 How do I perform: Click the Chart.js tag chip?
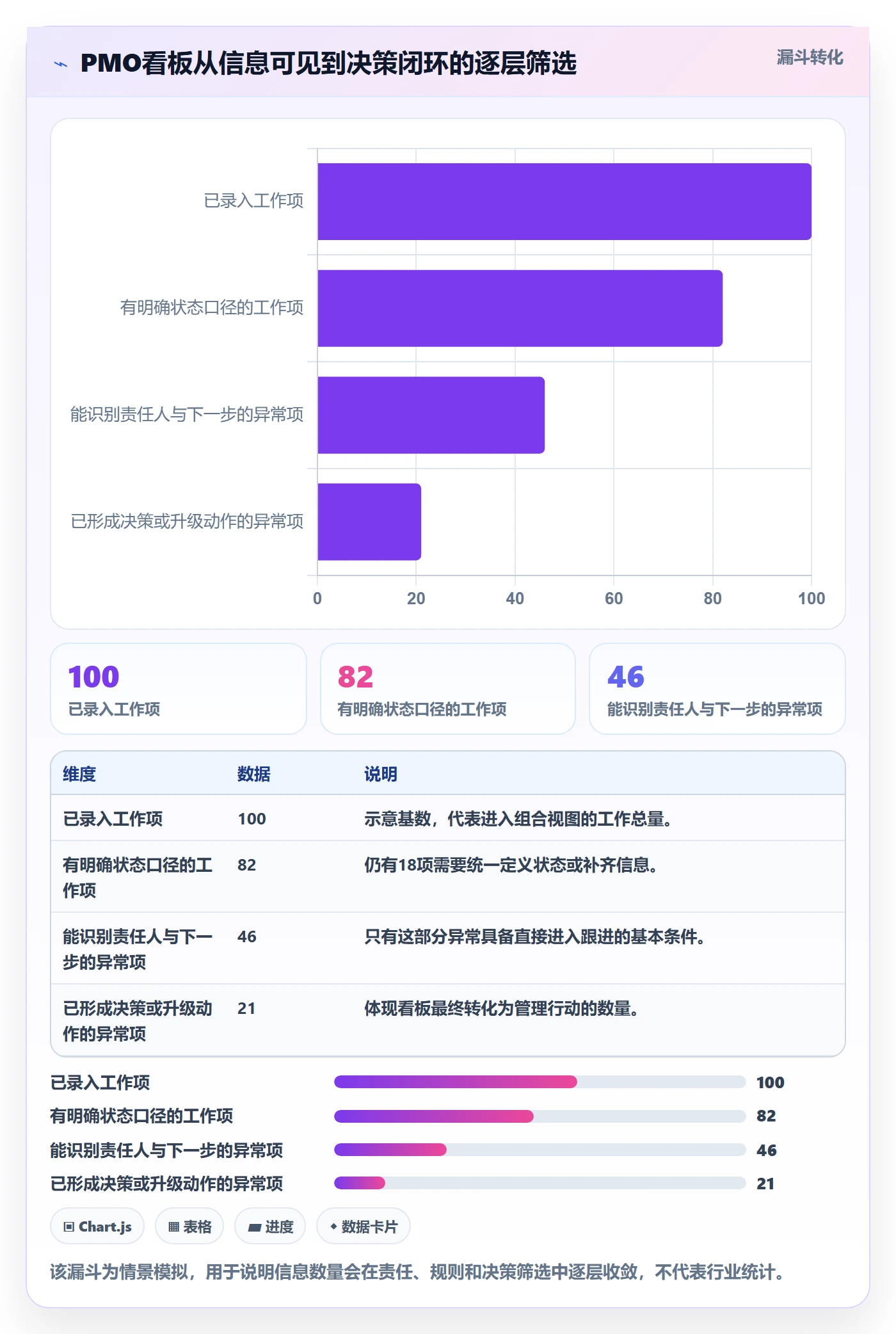click(x=97, y=1226)
